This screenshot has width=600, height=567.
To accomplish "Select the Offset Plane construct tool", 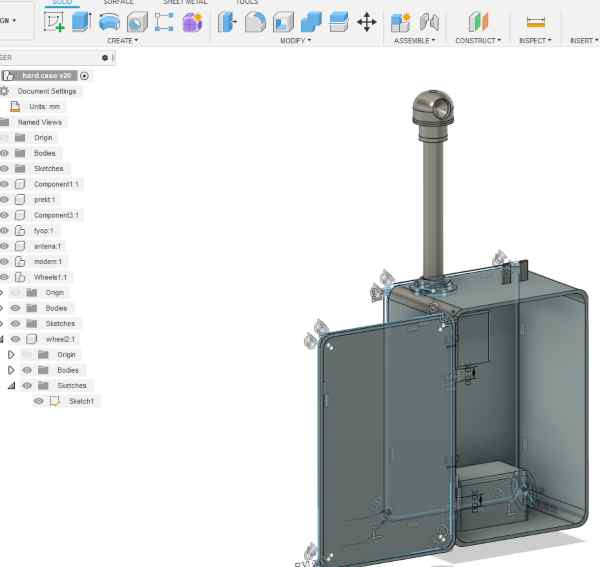I will [x=478, y=22].
